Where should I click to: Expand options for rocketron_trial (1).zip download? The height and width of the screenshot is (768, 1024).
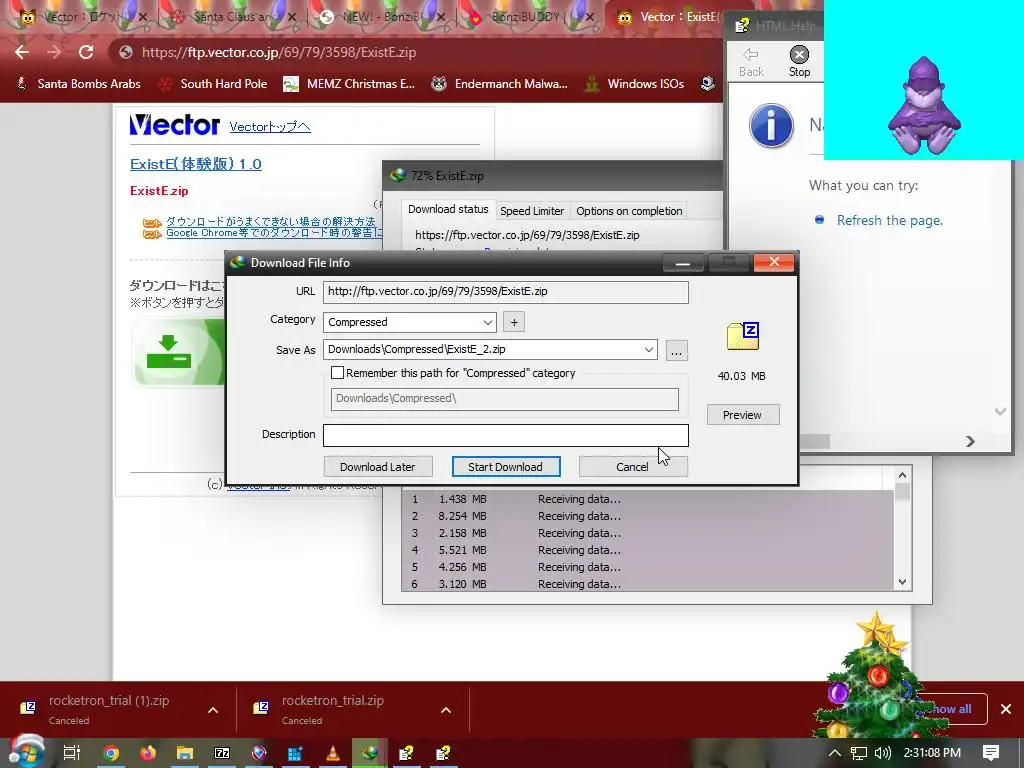click(x=213, y=710)
